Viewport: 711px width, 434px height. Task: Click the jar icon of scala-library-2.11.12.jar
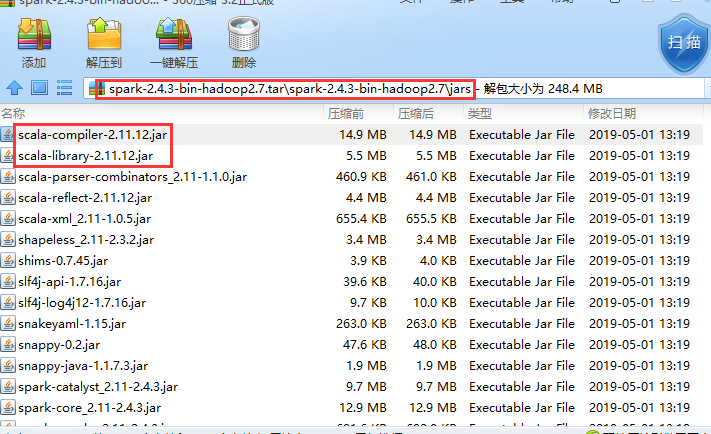click(x=8, y=156)
